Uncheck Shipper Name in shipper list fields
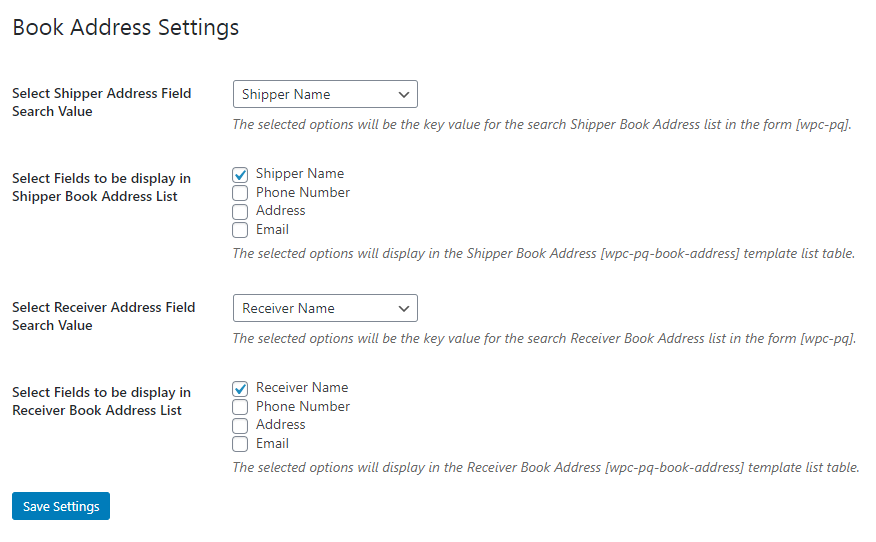 (240, 175)
